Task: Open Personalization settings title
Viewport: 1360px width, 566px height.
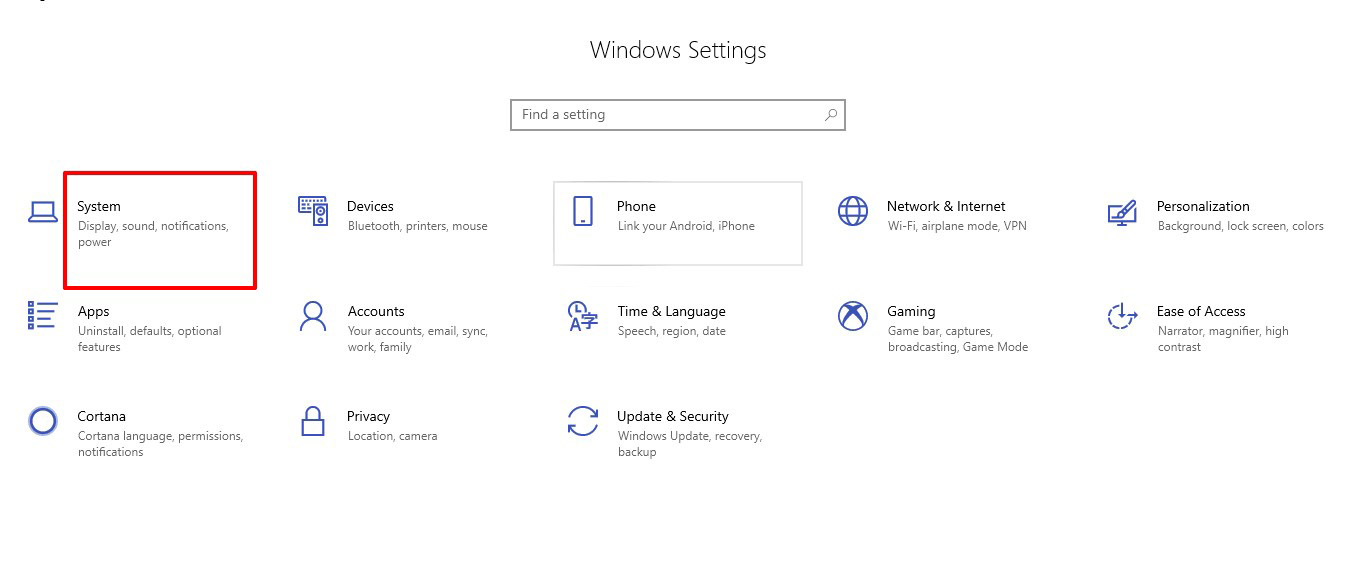Action: [1203, 206]
